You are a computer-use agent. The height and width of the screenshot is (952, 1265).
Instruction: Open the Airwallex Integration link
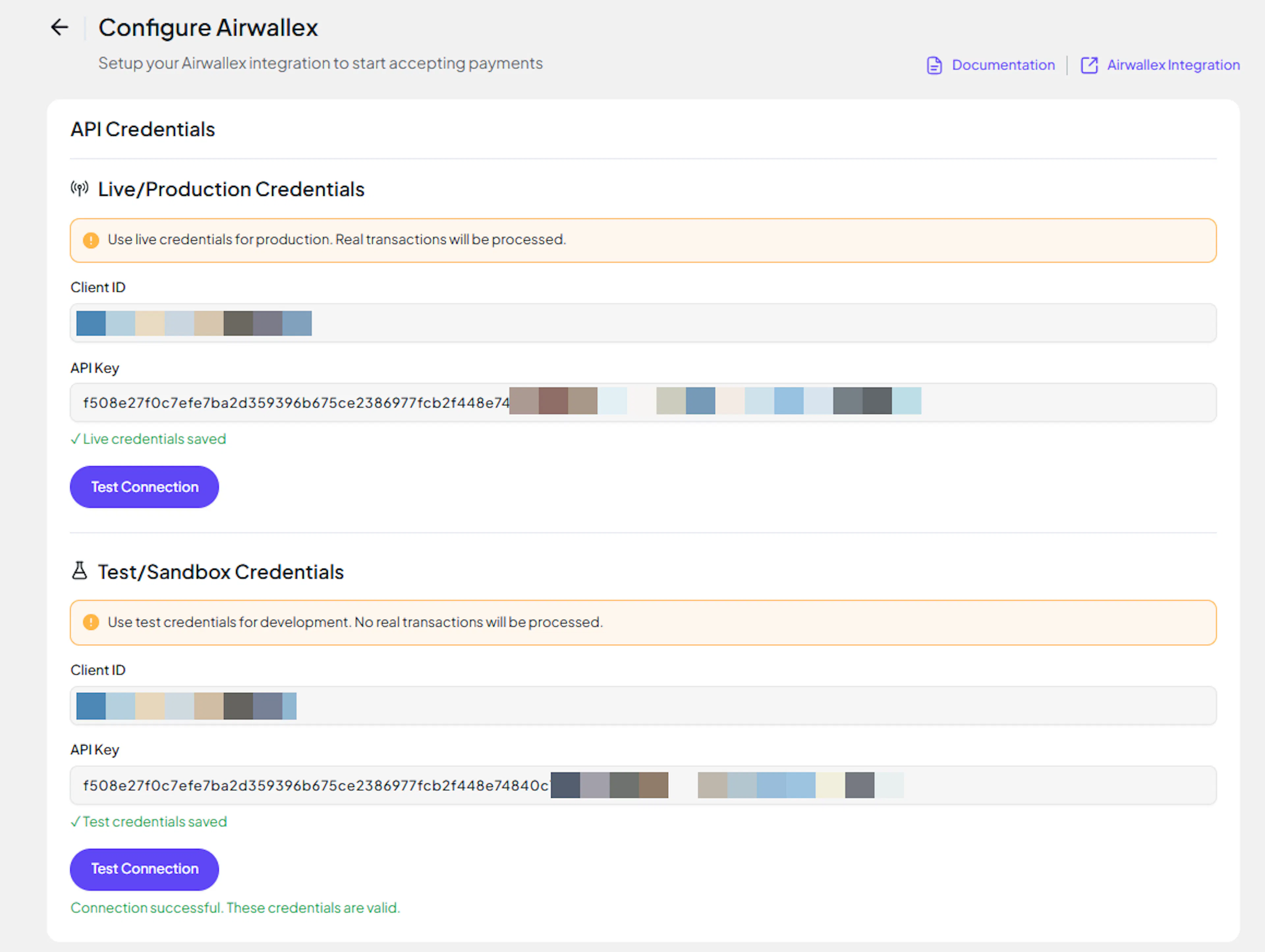click(1173, 65)
